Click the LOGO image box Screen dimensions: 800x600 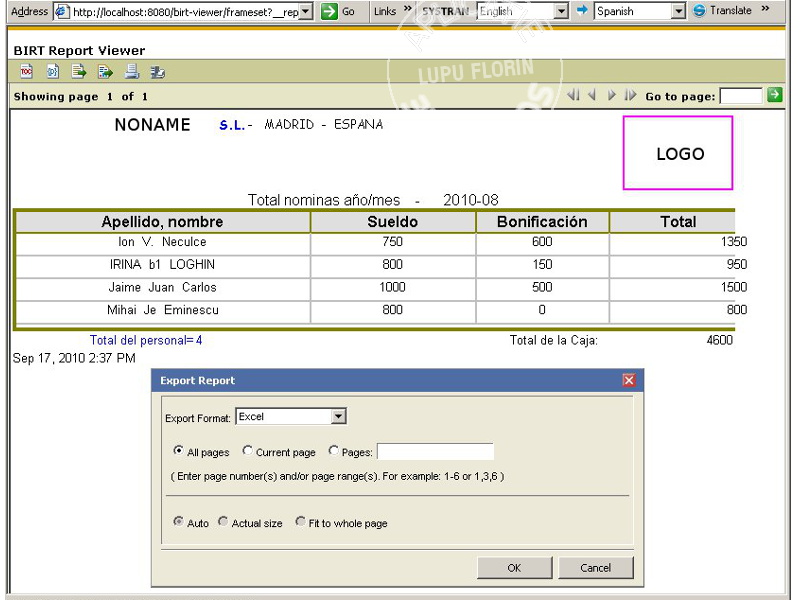[x=678, y=153]
